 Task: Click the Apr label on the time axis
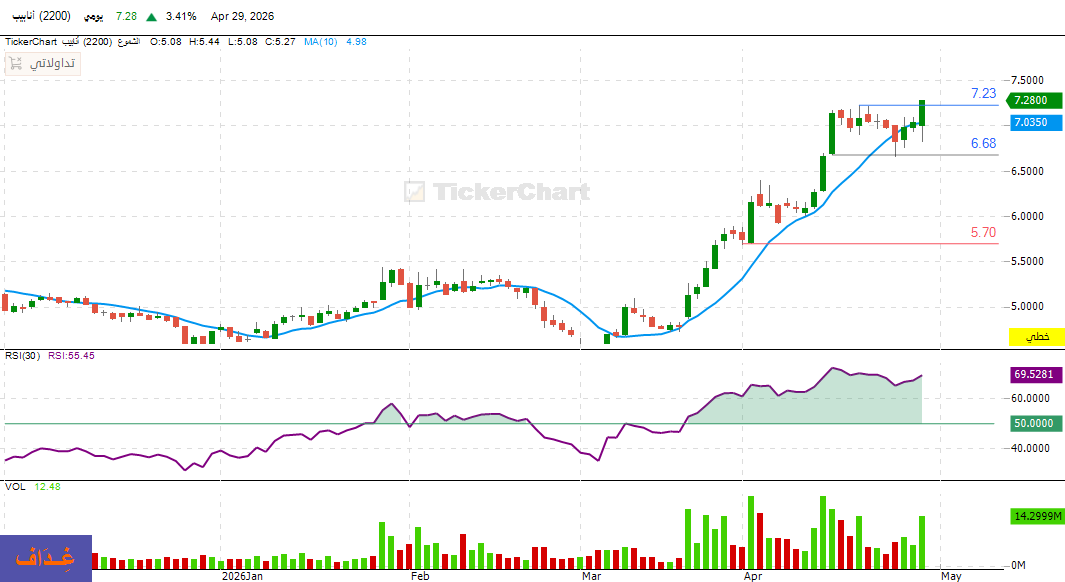751,576
